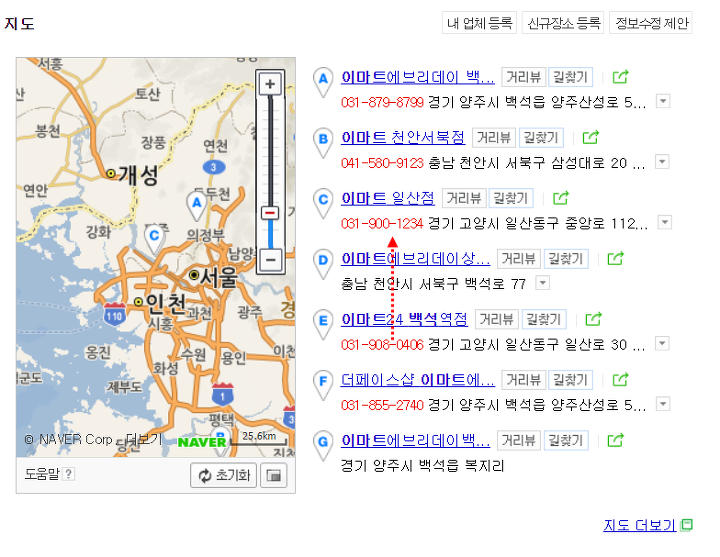Screen dimensions: 720x557
Task: Click the 정보수정 제안 button
Action: (x=651, y=23)
